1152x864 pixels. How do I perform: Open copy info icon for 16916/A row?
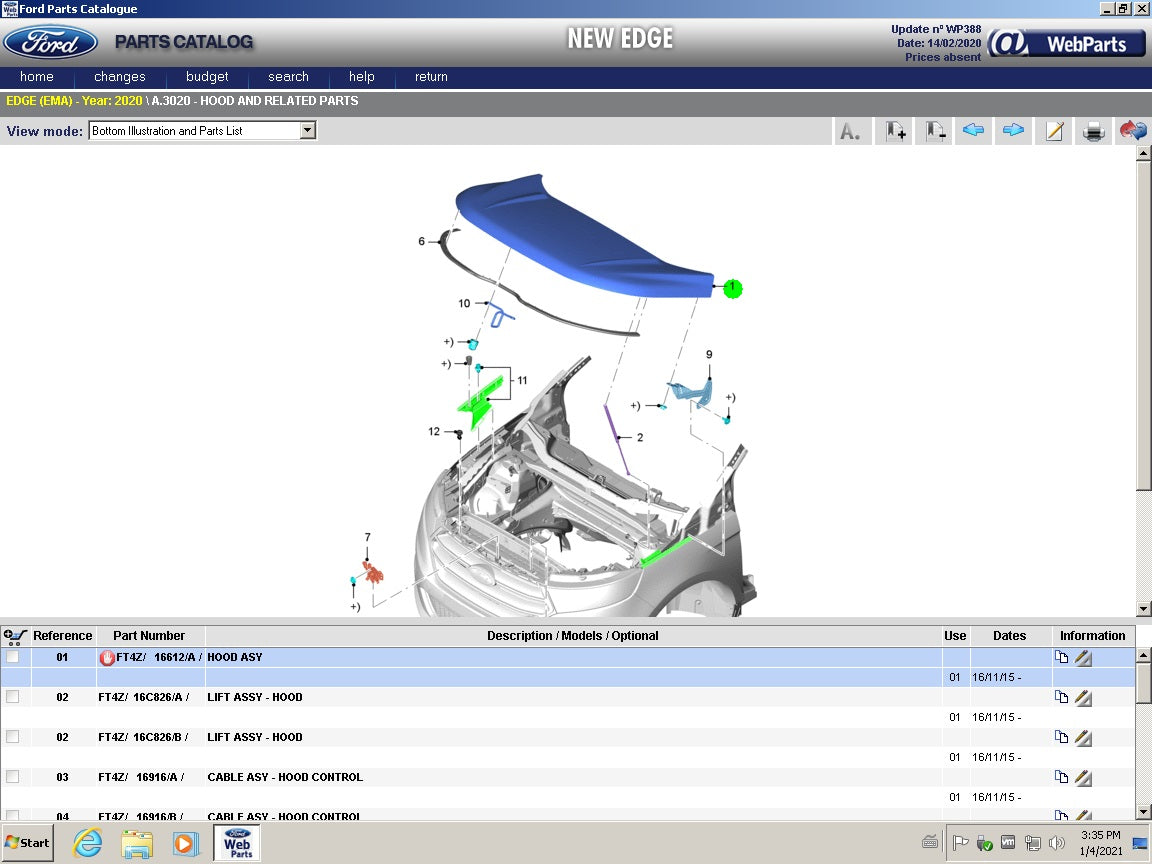tap(1061, 777)
